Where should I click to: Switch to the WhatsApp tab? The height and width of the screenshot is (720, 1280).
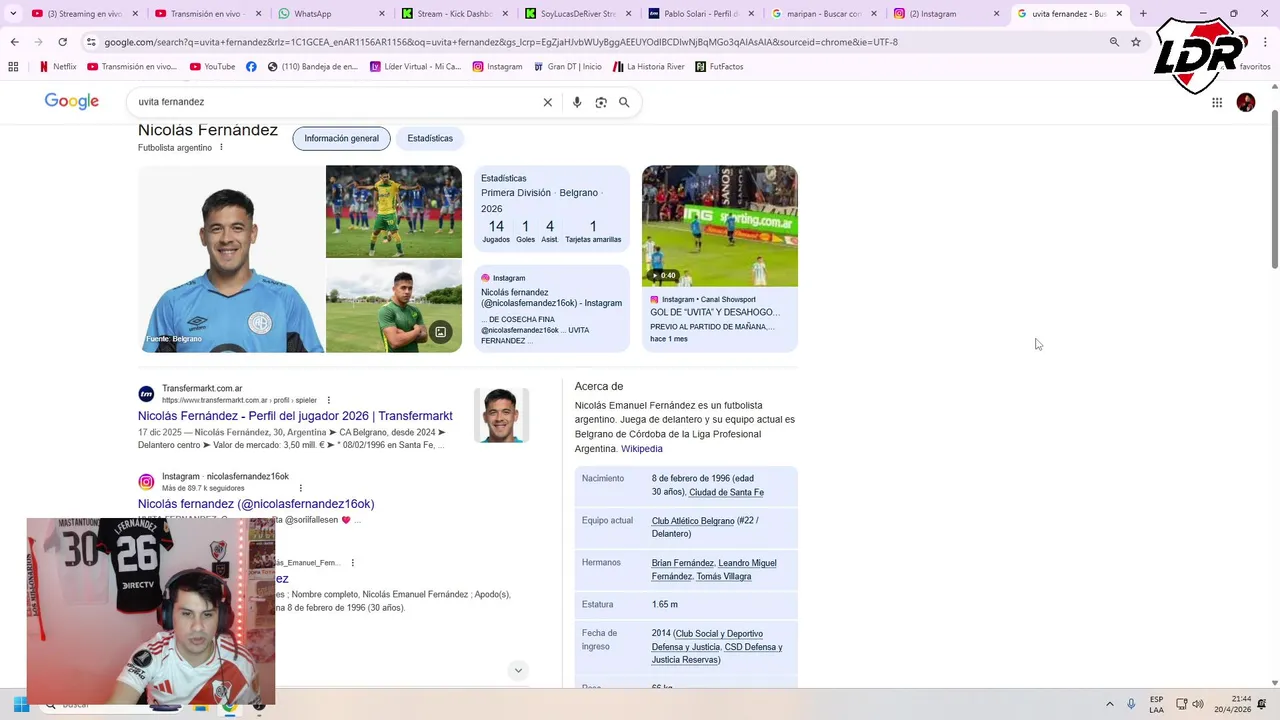tap(332, 14)
